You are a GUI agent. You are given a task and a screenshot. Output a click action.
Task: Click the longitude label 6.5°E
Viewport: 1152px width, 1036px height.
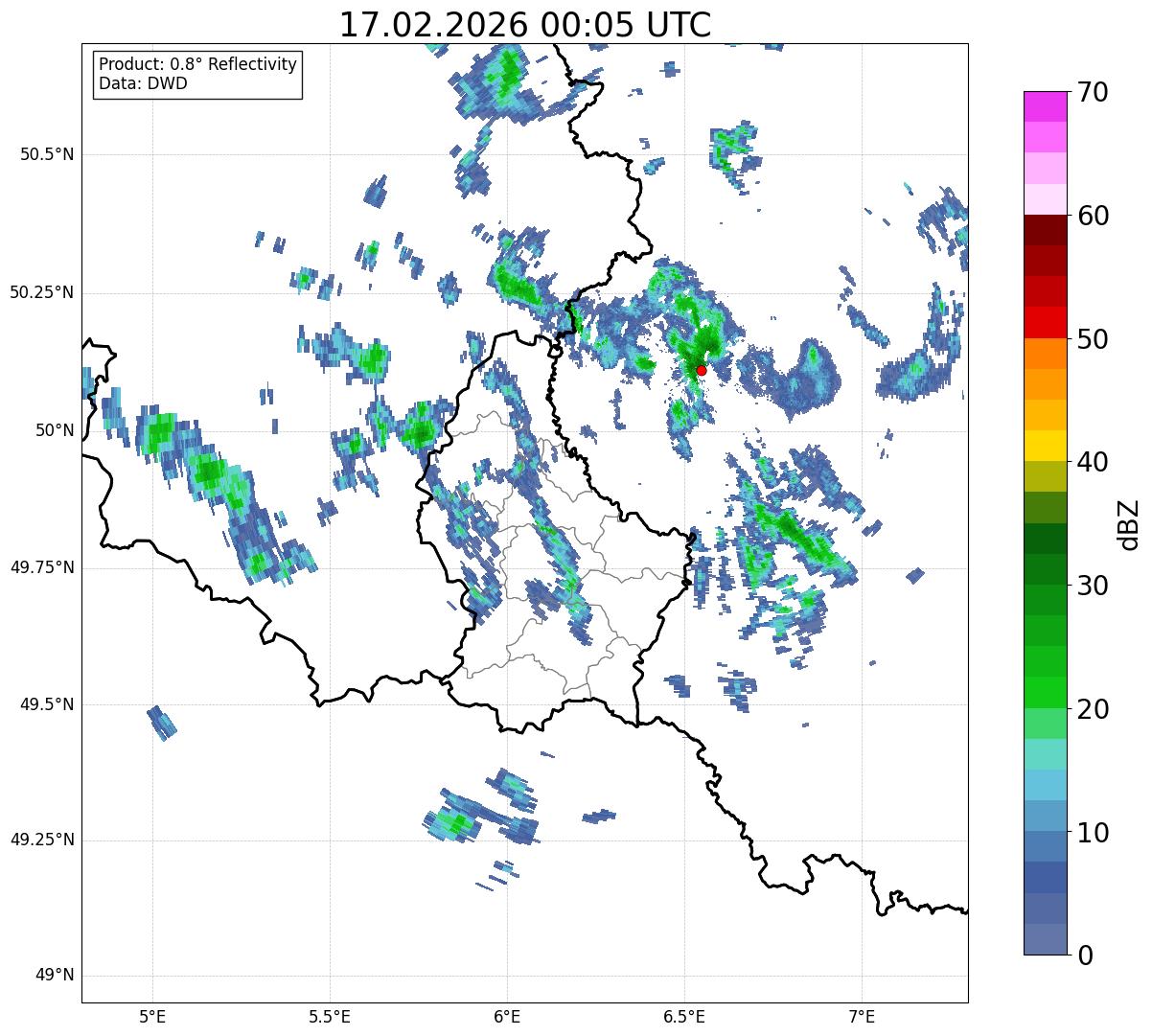click(684, 1018)
